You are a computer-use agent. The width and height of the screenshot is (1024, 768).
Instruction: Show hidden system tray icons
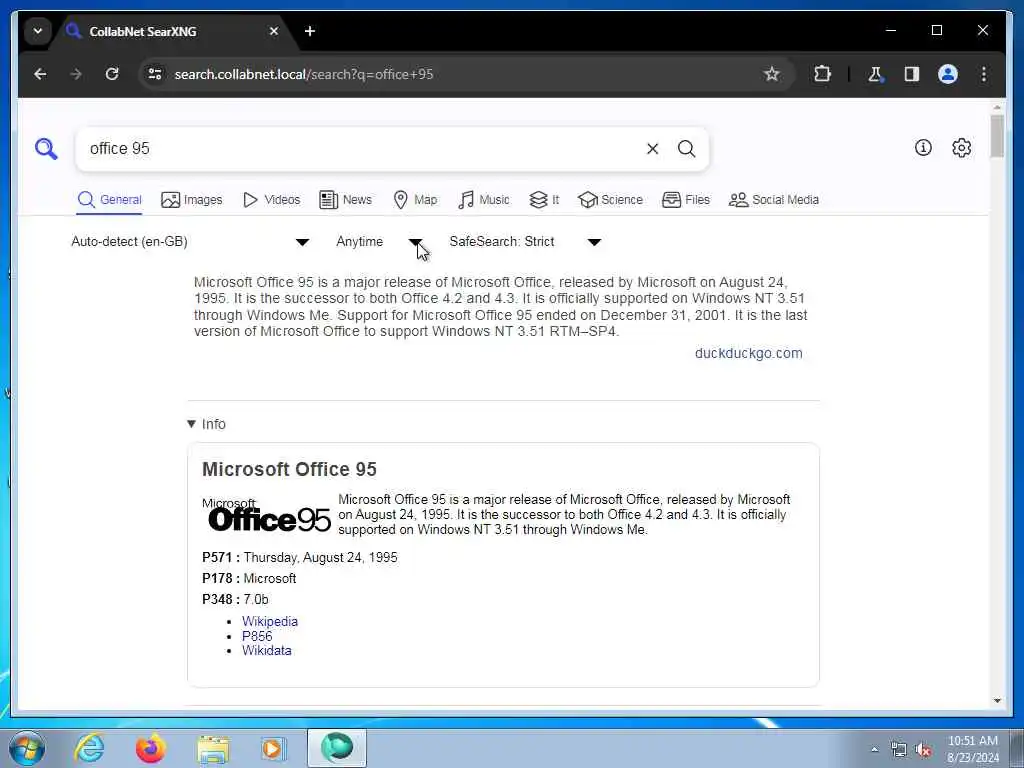874,750
